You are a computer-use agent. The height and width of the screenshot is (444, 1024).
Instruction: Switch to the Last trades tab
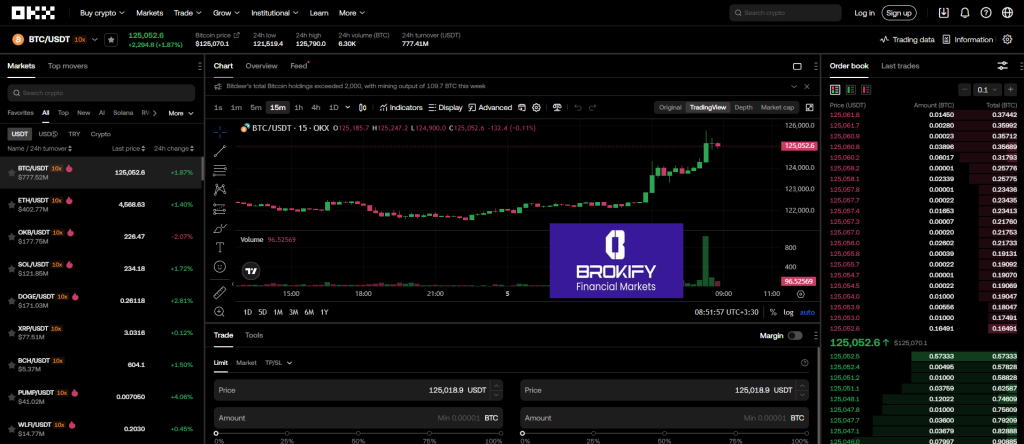[900, 66]
